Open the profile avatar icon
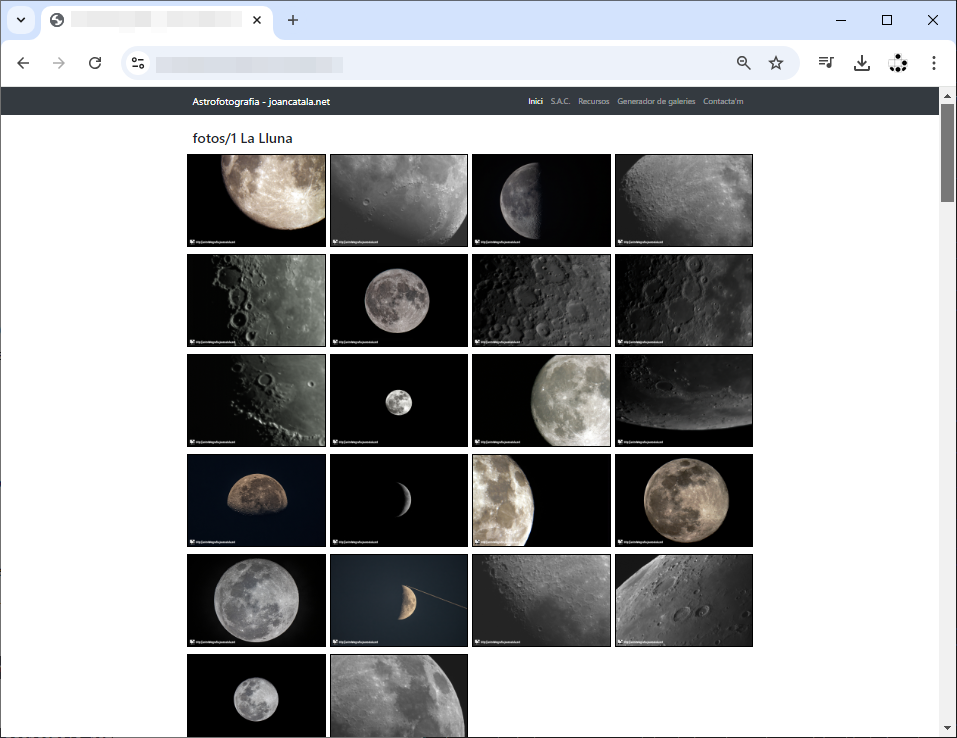Screen dimensions: 957x738 tap(898, 63)
